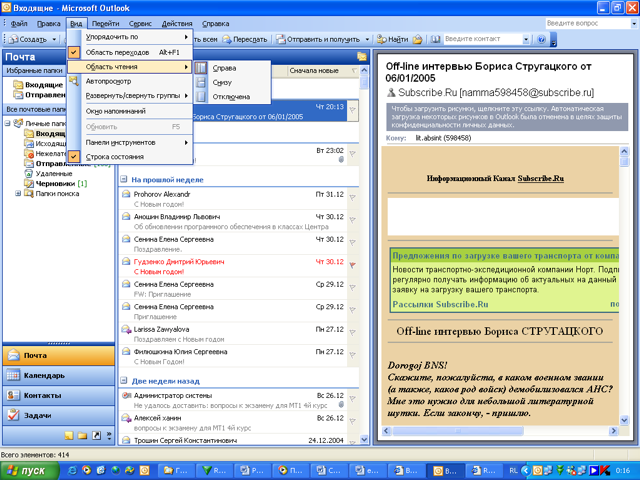Open the Сервис menu
This screenshot has height=480, width=640.
pos(140,24)
